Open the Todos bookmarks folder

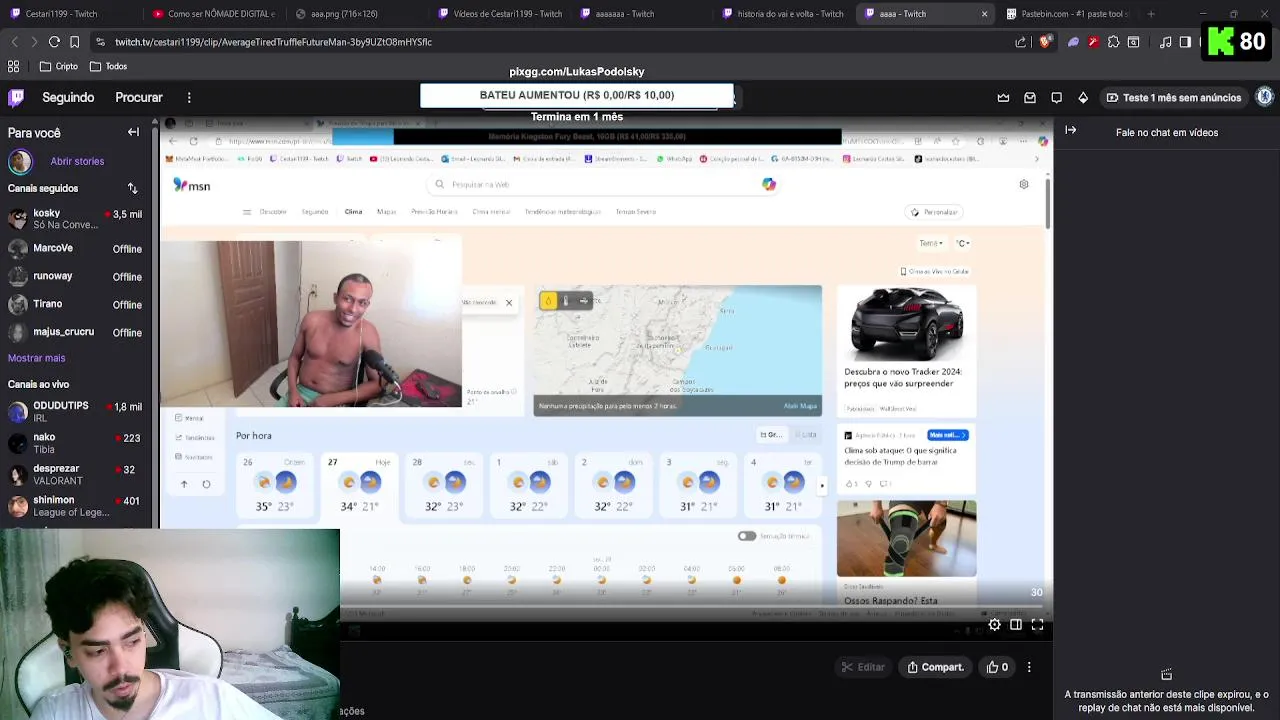[108, 66]
